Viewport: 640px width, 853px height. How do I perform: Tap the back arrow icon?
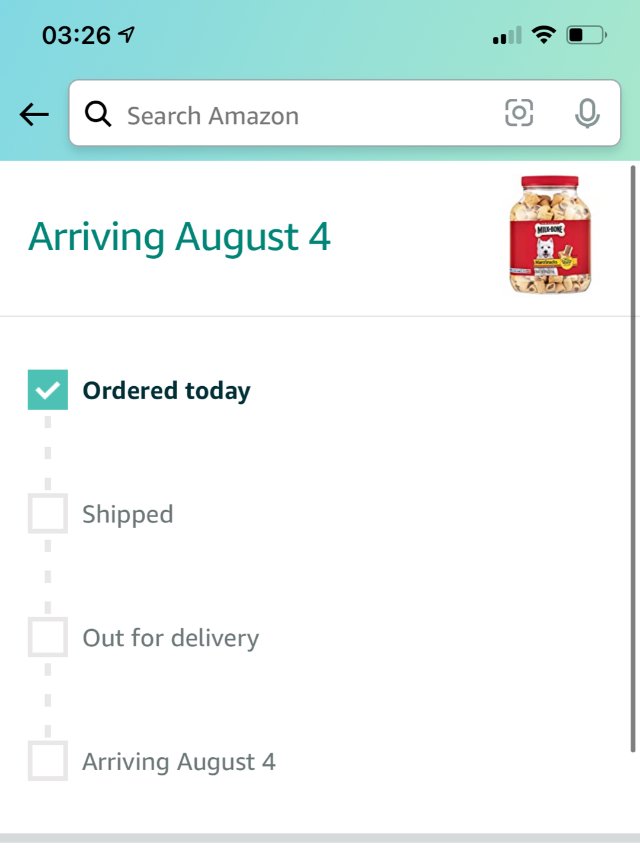tap(34, 115)
